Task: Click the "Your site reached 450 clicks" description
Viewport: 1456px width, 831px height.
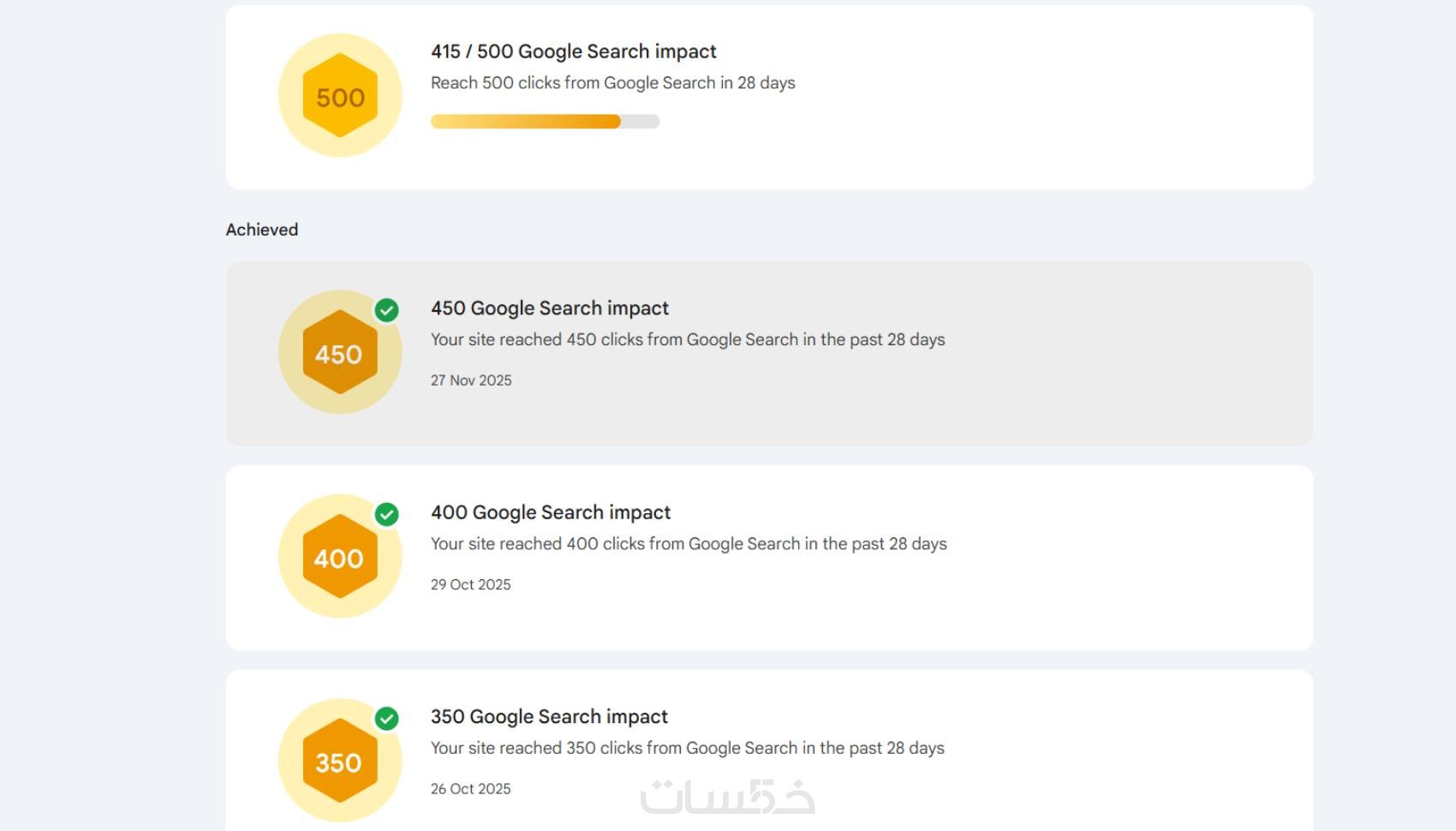Action: [687, 339]
